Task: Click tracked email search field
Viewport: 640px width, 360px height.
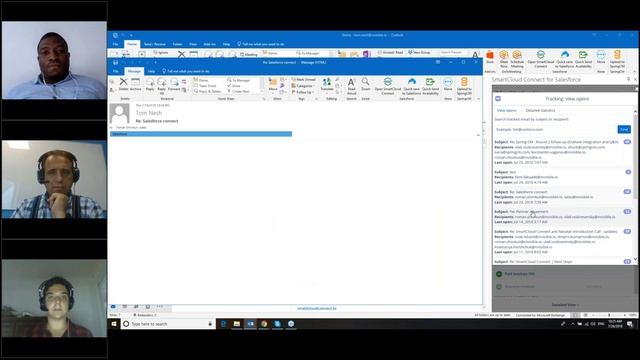Action: (555, 129)
